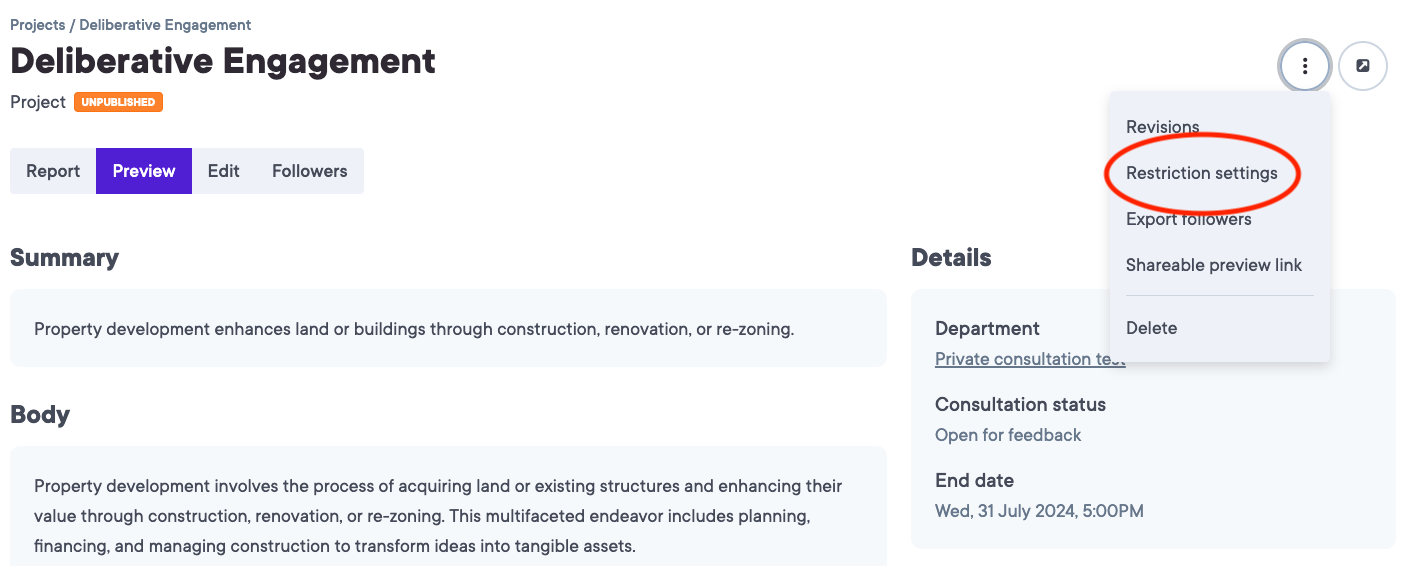Open the three-dot more options menu
The width and height of the screenshot is (1410, 566).
point(1304,67)
